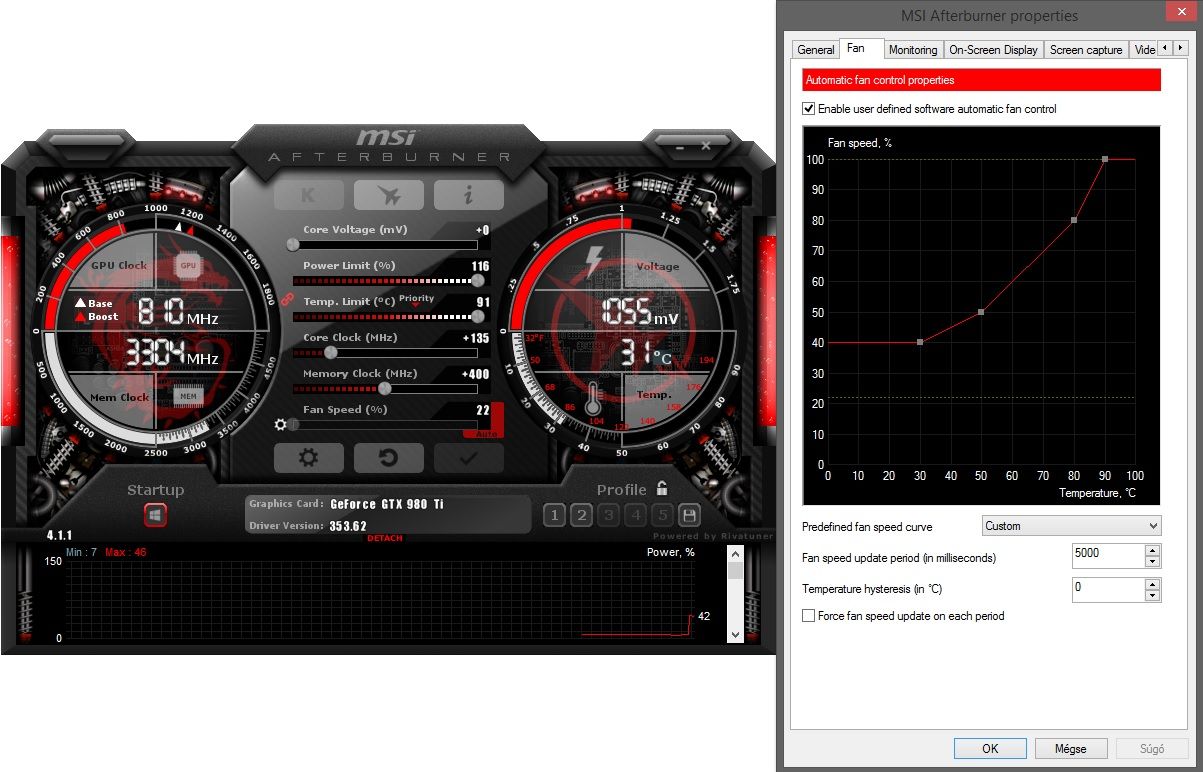Click fan curve point at 90°C
The height and width of the screenshot is (772, 1203).
[x=1105, y=159]
